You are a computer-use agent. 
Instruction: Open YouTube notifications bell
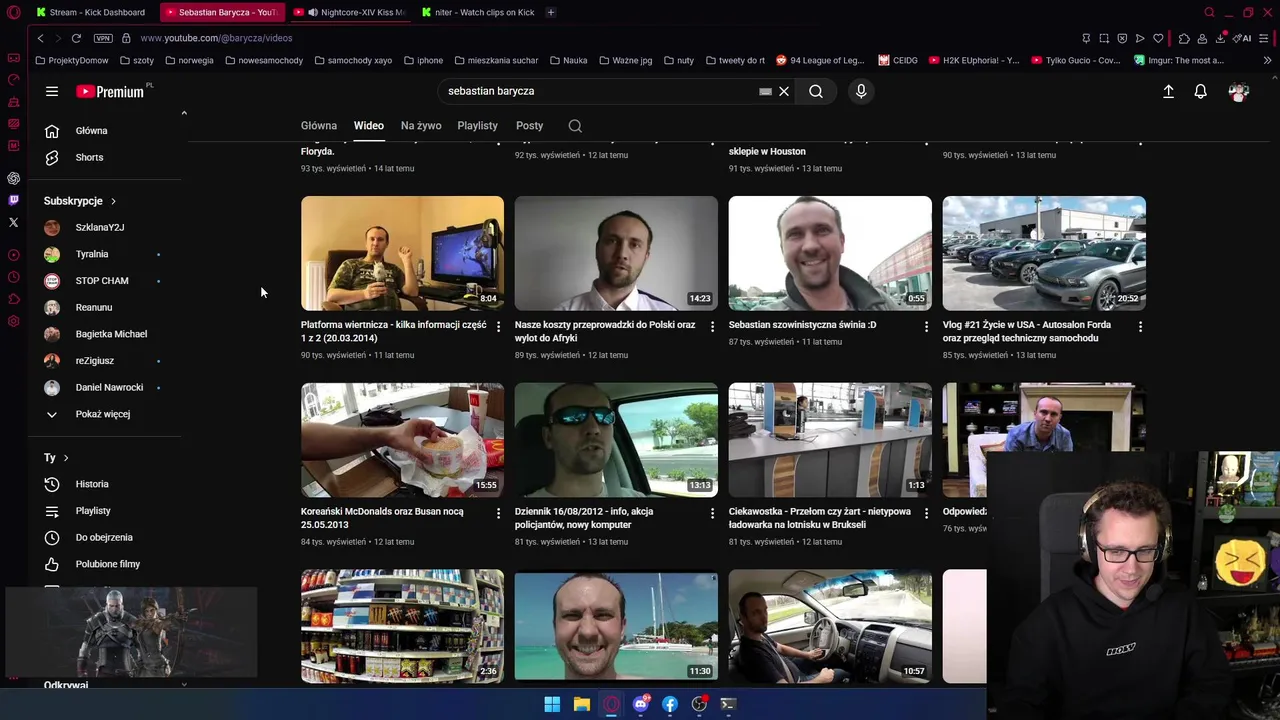(1201, 91)
